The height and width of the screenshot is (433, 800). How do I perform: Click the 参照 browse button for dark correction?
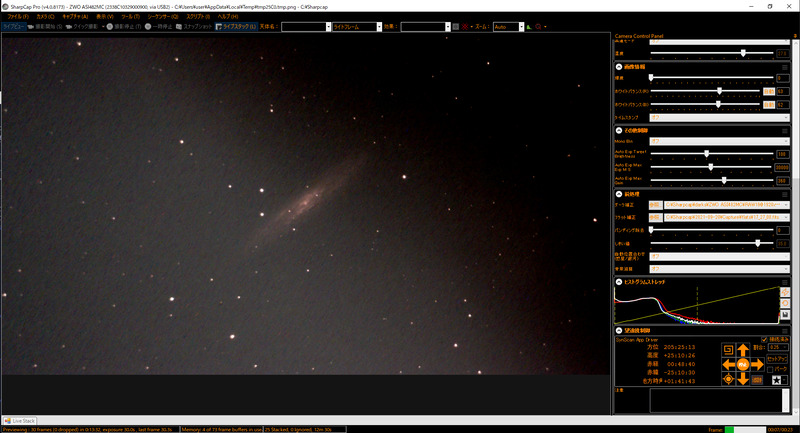[656, 205]
